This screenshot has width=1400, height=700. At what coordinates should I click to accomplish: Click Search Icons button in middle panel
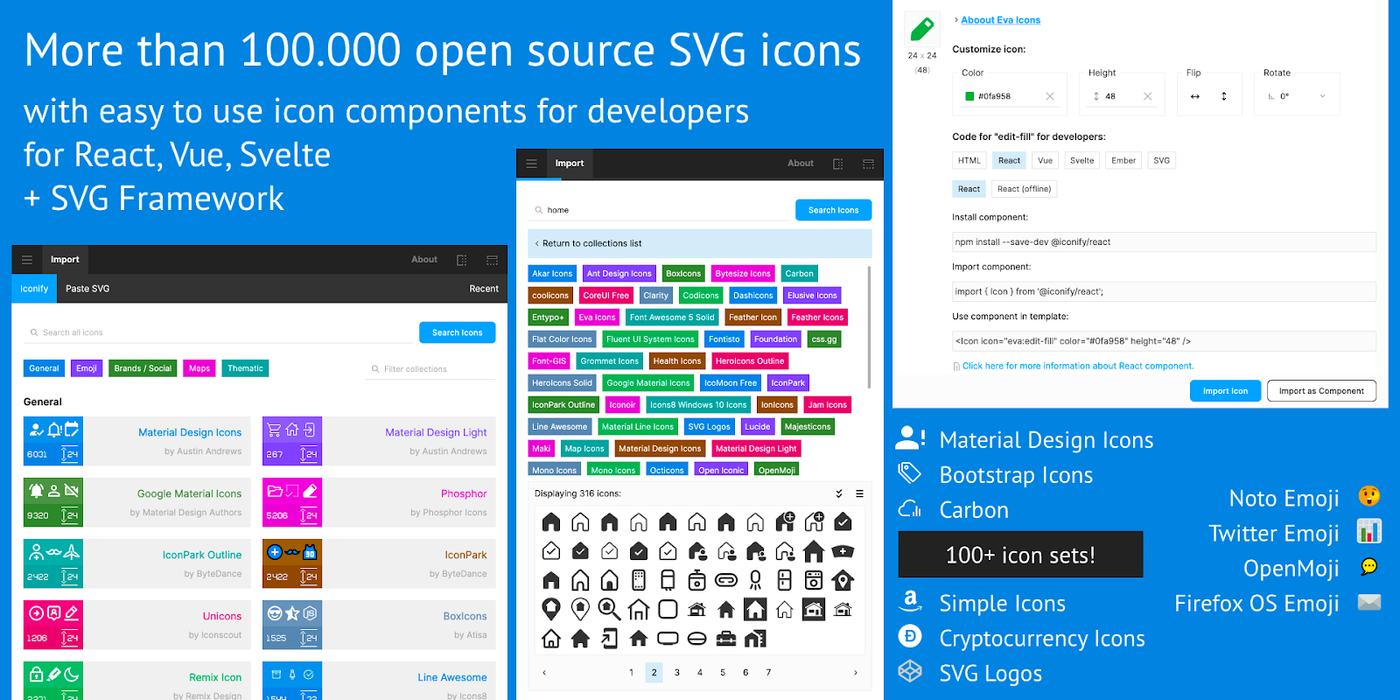click(x=833, y=210)
